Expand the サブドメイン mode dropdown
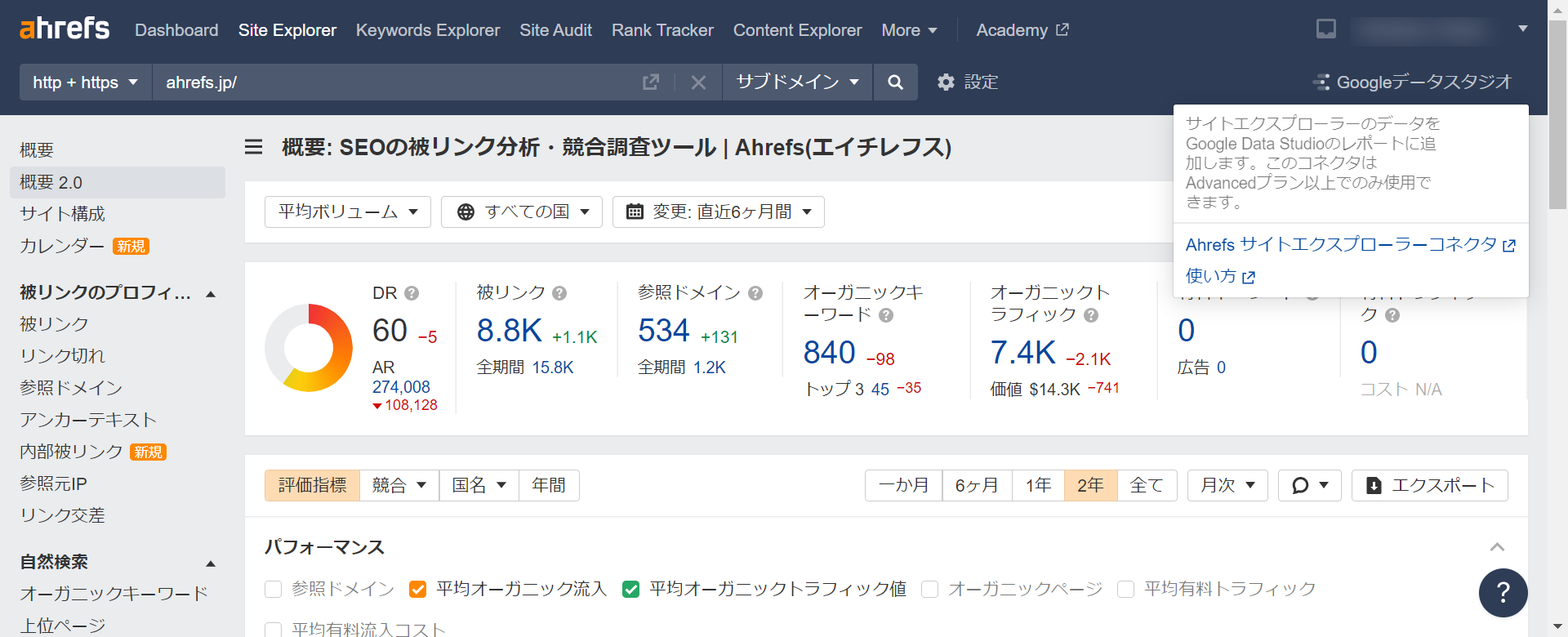This screenshot has height=637, width=1568. point(797,82)
